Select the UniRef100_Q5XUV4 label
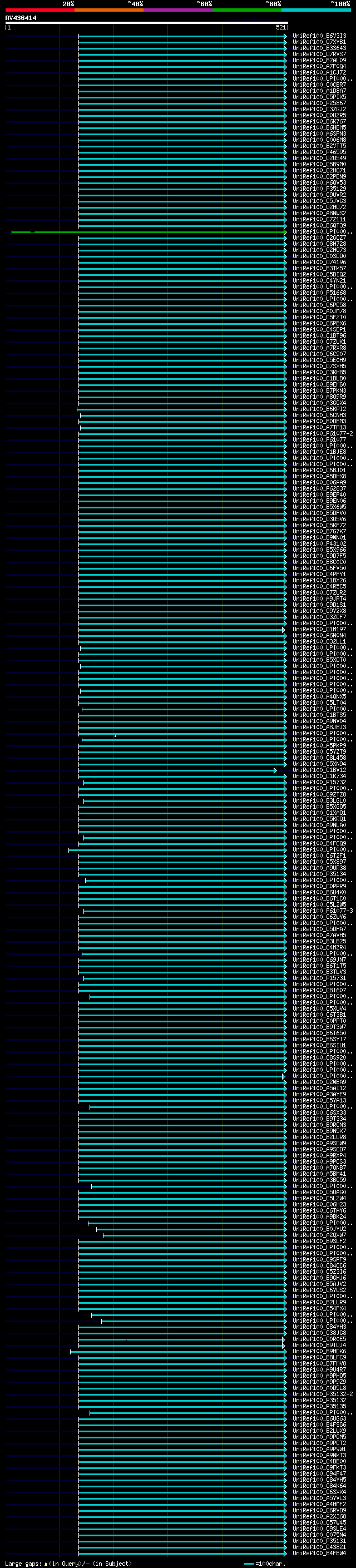356x1568 pixels. tap(319, 1009)
